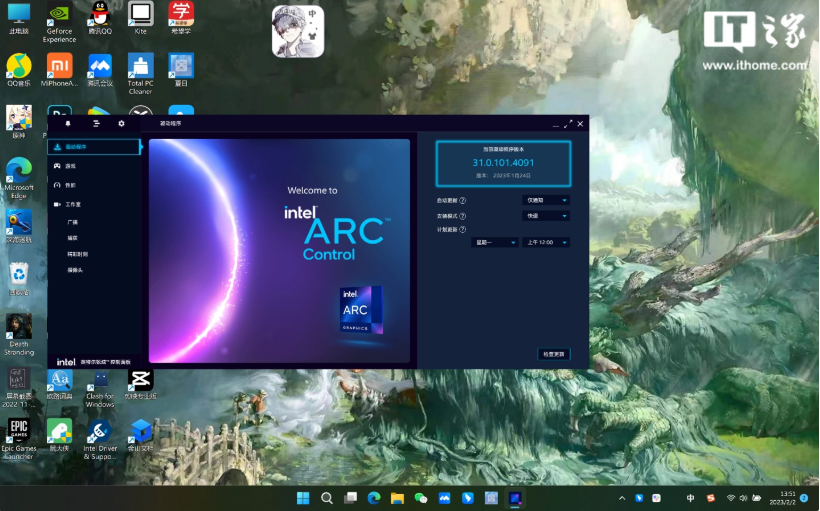The width and height of the screenshot is (820, 511).
Task: Click the driver version 31.0.101.4091 panel
Action: coord(503,162)
